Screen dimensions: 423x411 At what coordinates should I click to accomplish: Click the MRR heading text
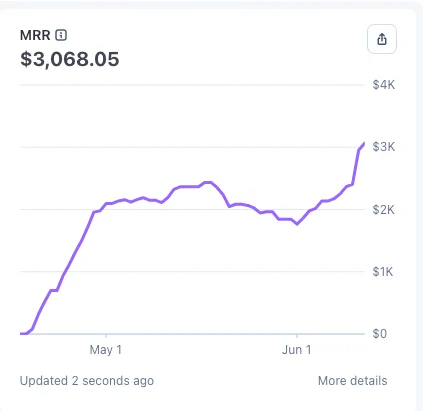(35, 35)
